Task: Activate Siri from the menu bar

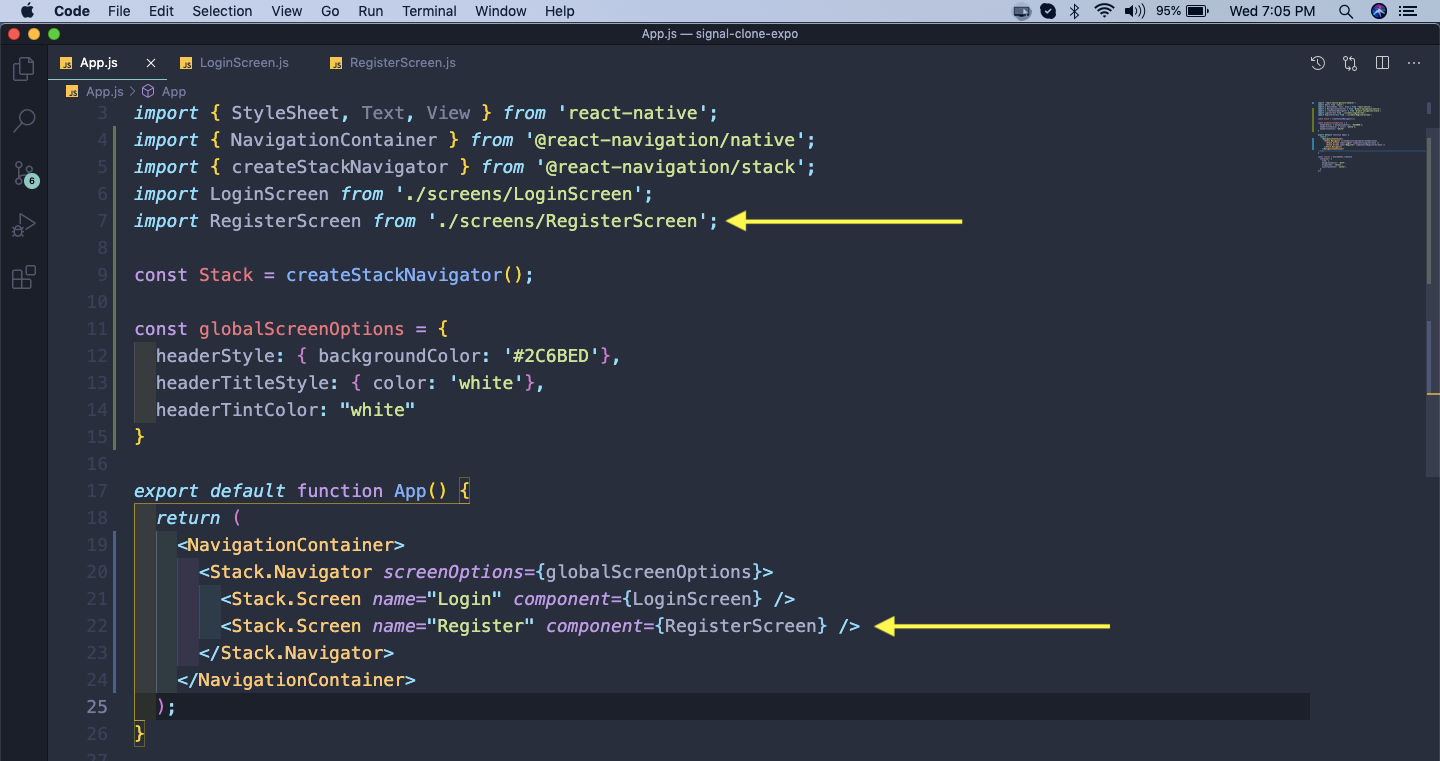Action: [x=1379, y=11]
